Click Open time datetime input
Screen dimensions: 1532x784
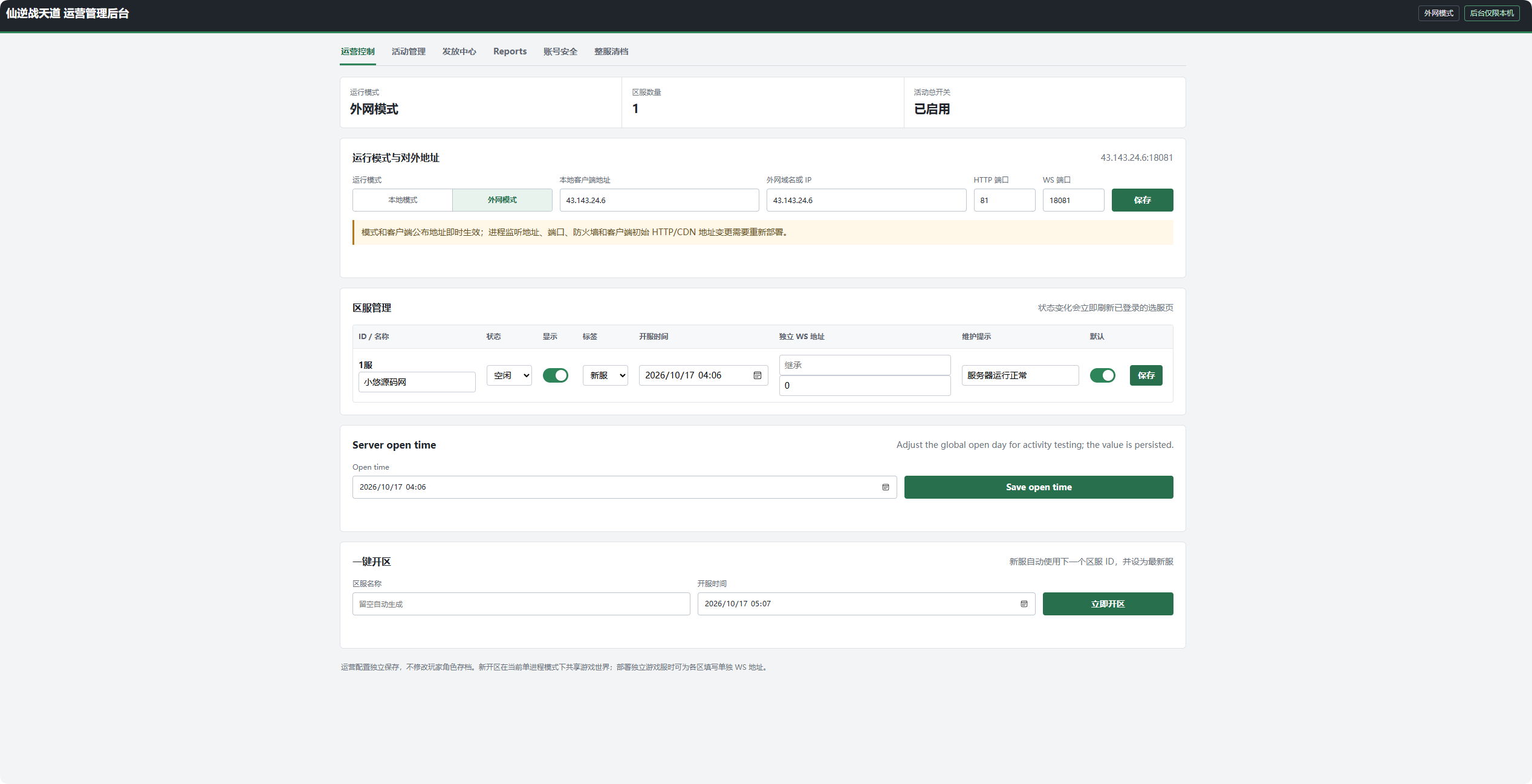[624, 487]
